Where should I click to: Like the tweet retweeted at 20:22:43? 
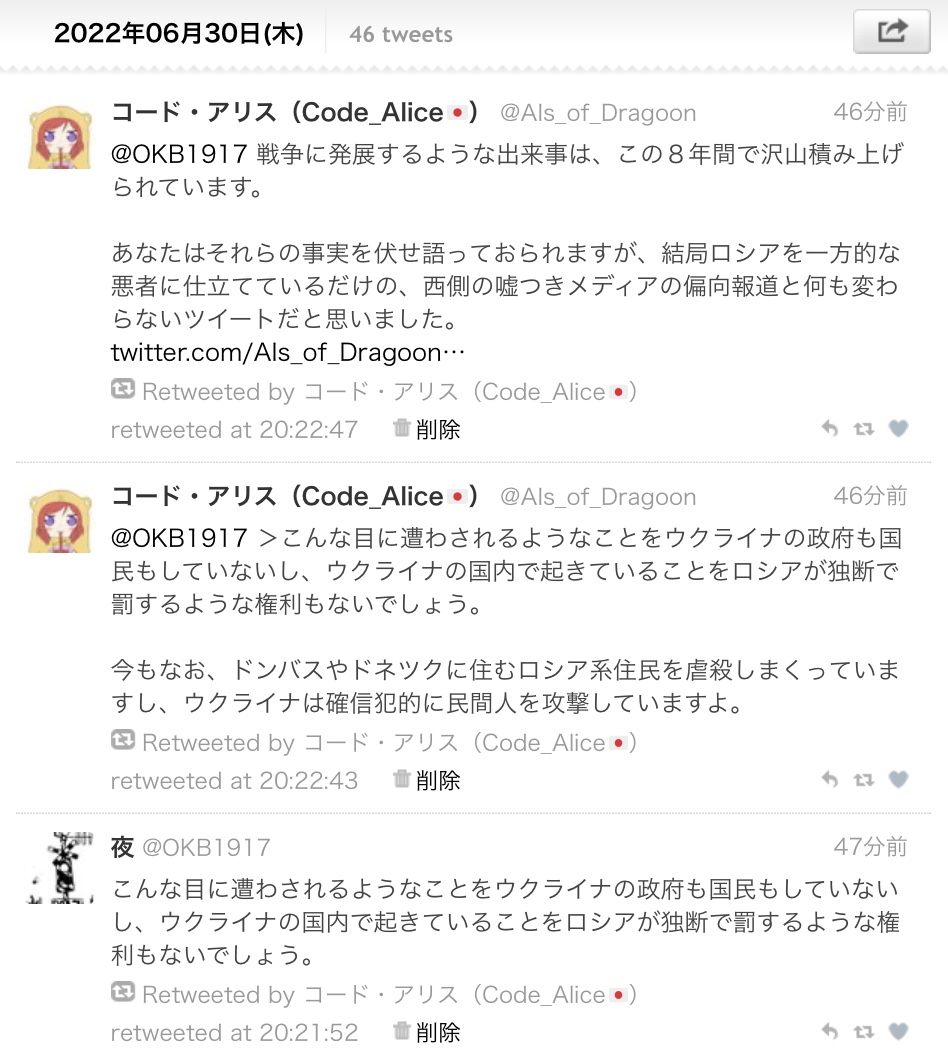click(x=898, y=779)
